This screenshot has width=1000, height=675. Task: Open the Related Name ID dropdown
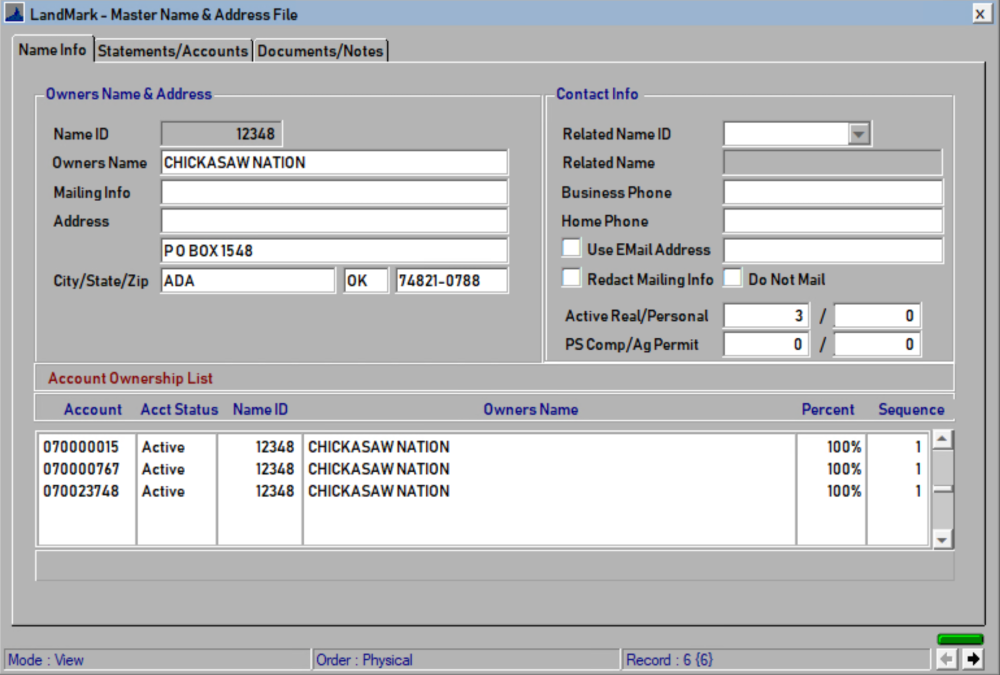858,133
